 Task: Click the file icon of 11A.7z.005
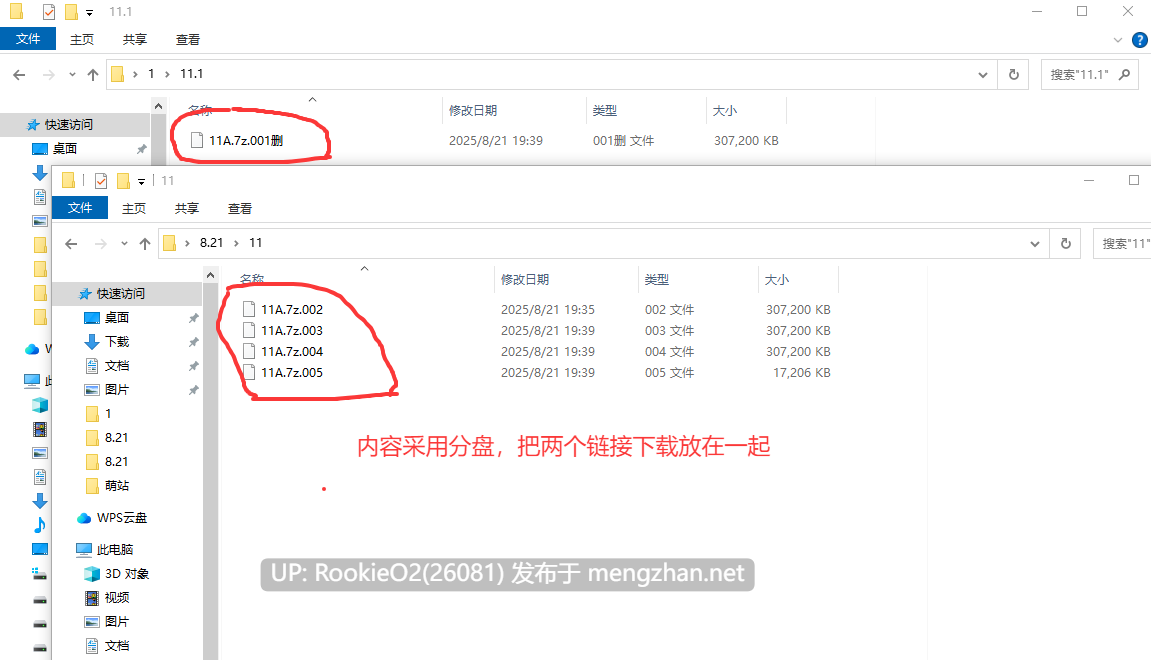point(249,372)
